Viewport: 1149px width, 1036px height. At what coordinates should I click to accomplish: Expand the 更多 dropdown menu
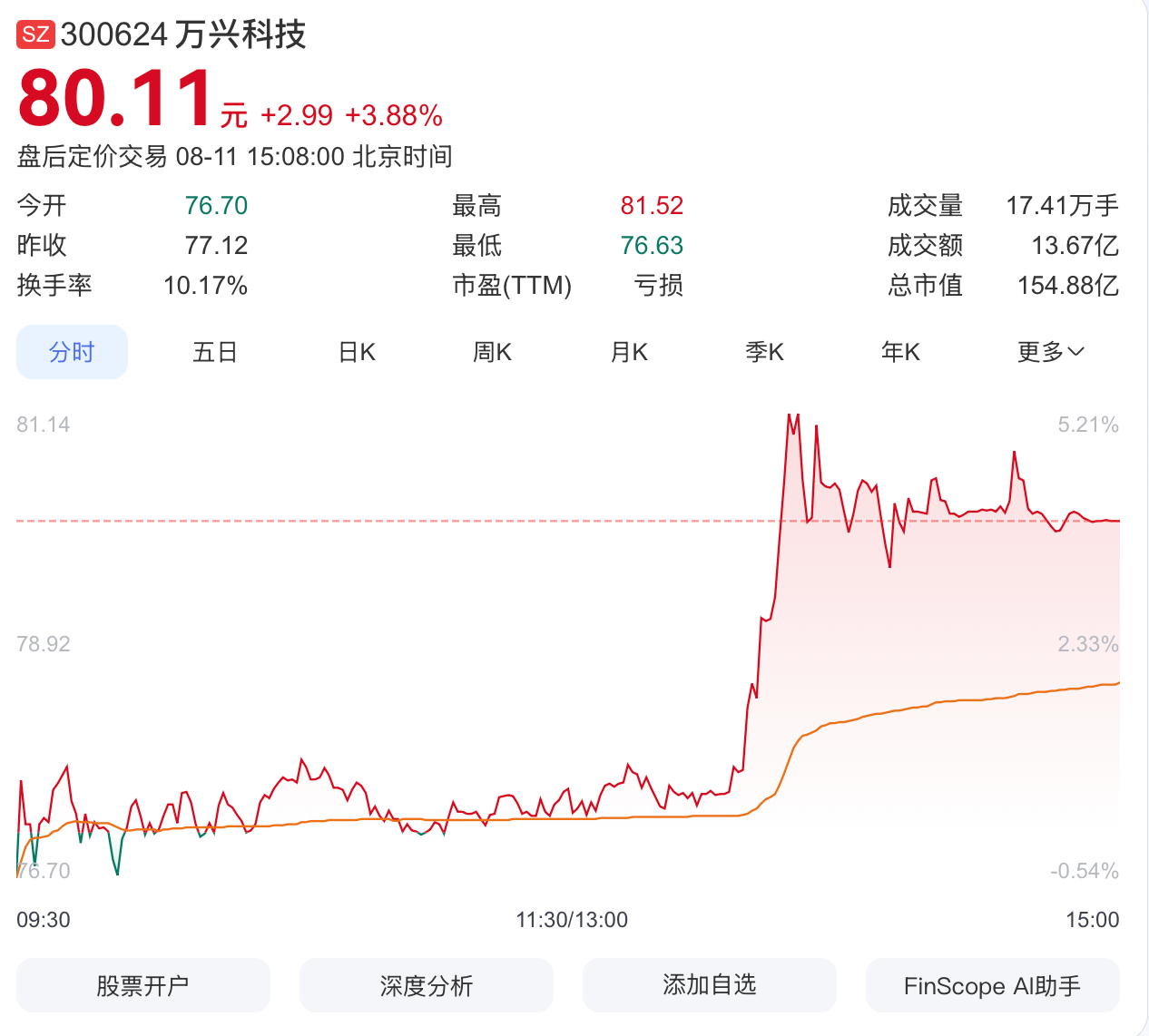point(1051,352)
